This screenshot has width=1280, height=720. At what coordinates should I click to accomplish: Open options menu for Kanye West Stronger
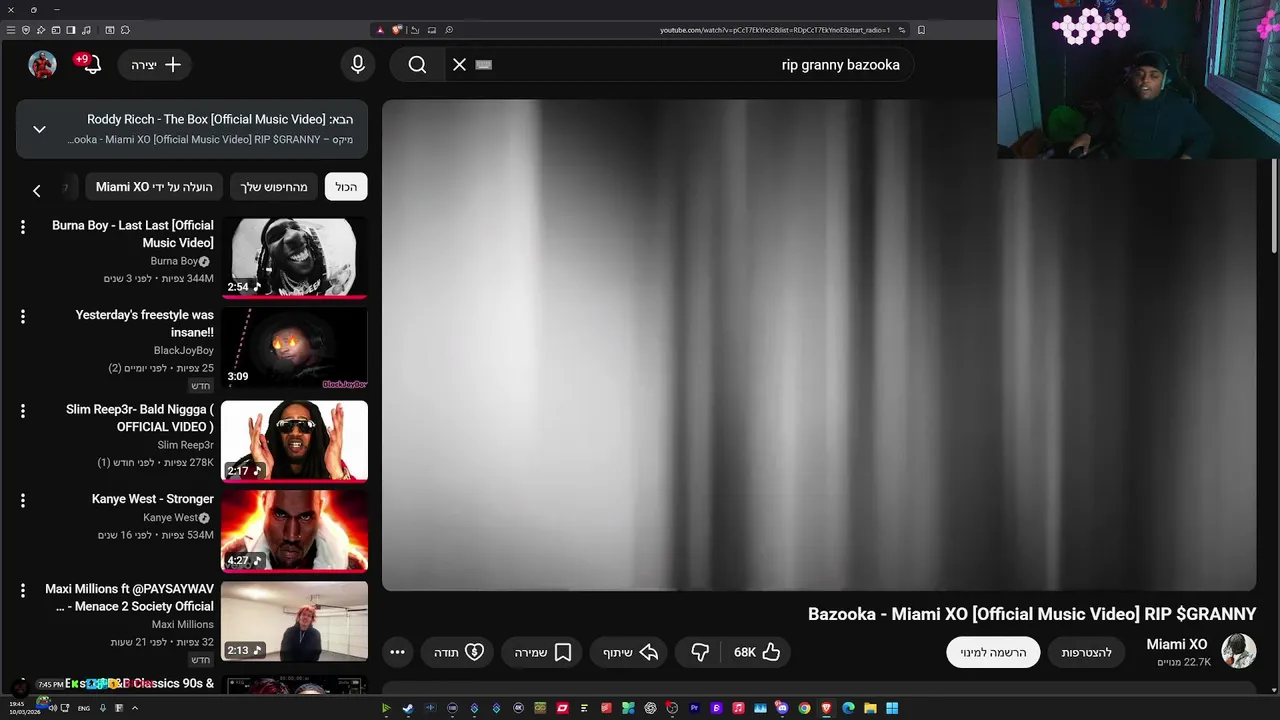point(22,500)
